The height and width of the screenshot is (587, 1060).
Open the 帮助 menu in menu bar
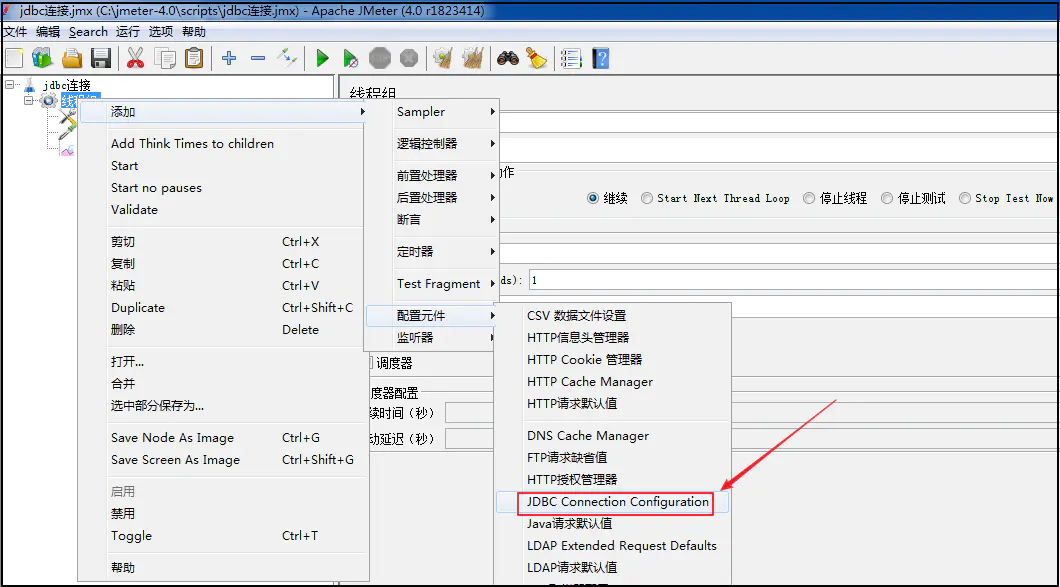tap(194, 32)
